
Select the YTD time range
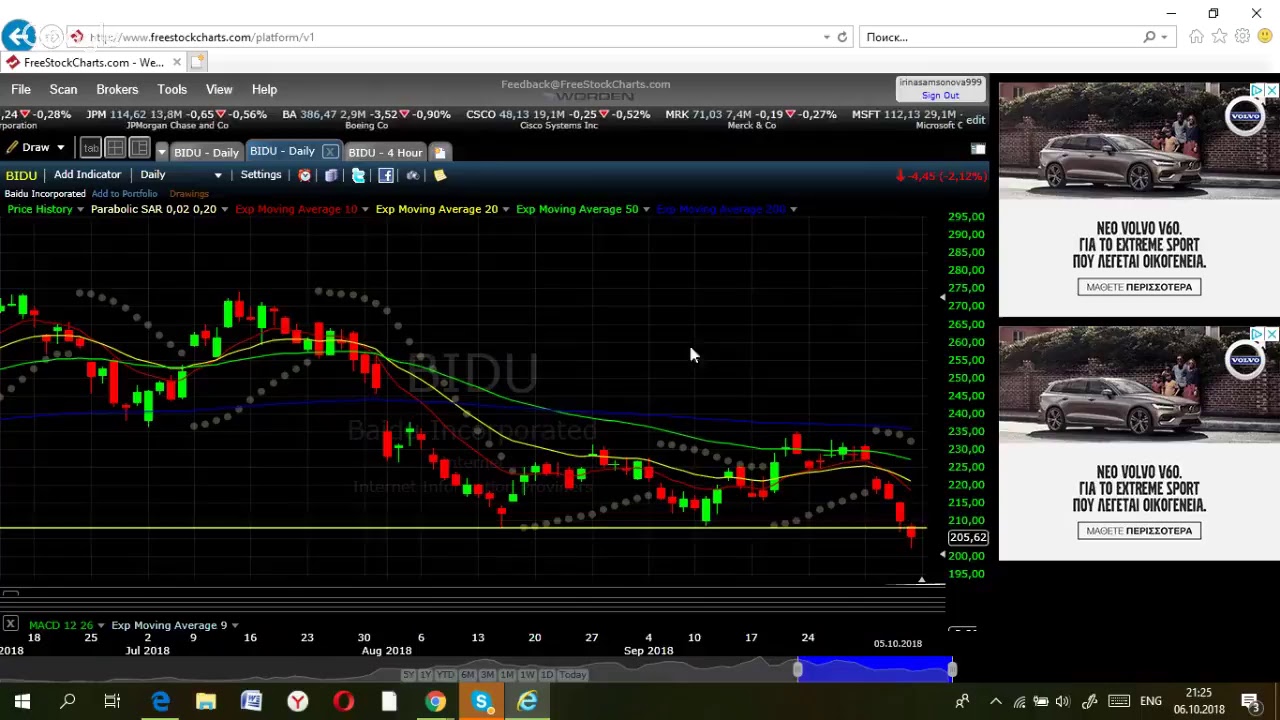click(447, 675)
